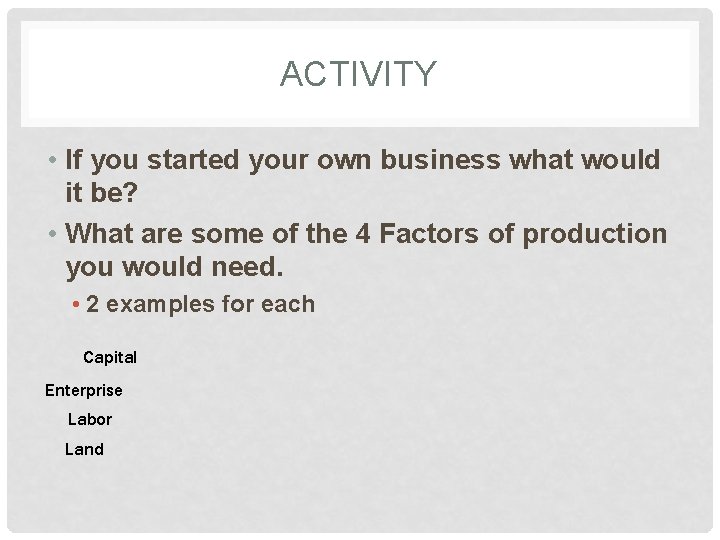The height and width of the screenshot is (540, 720).
Task: Click the 'you would need.' text line
Action: [174, 268]
